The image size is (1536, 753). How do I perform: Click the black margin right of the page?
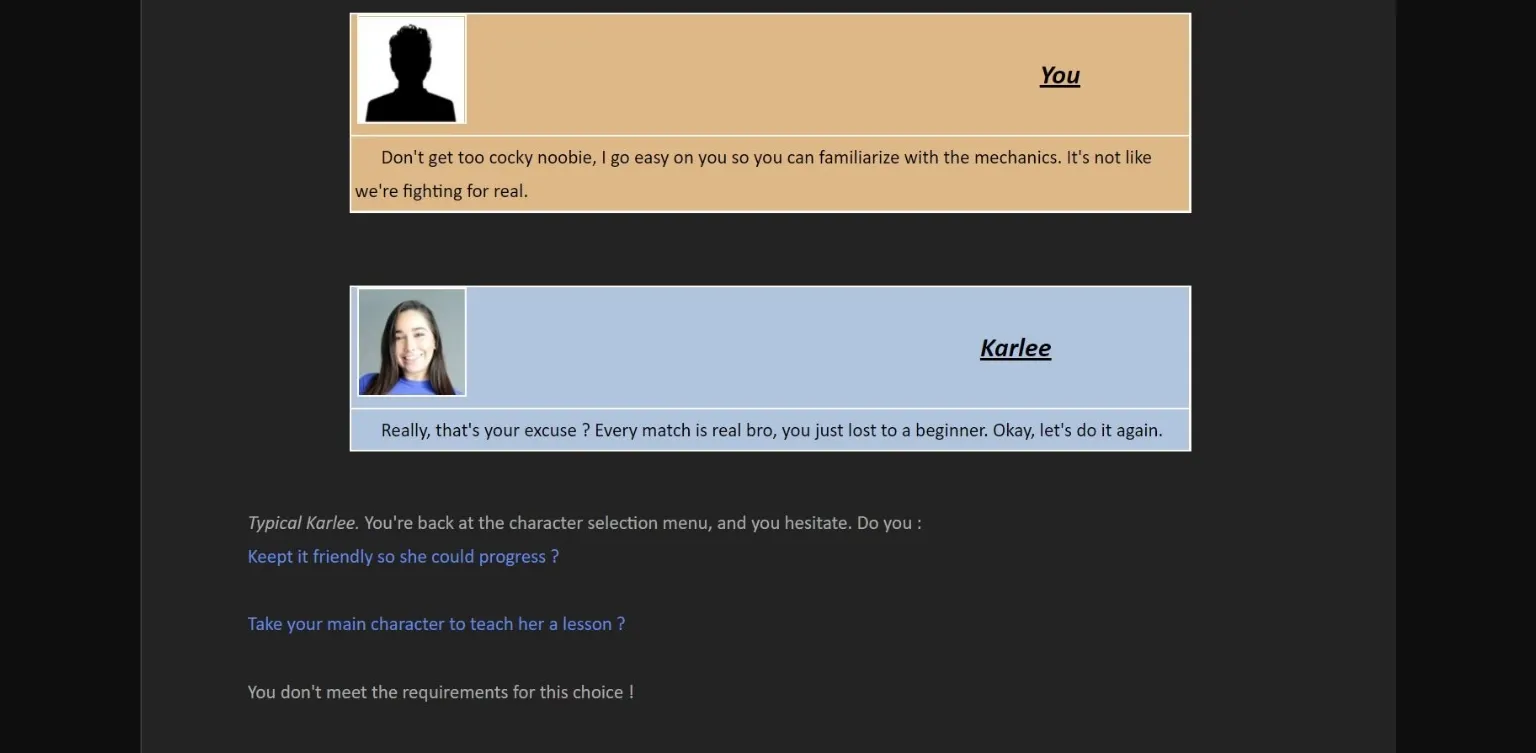[1465, 376]
